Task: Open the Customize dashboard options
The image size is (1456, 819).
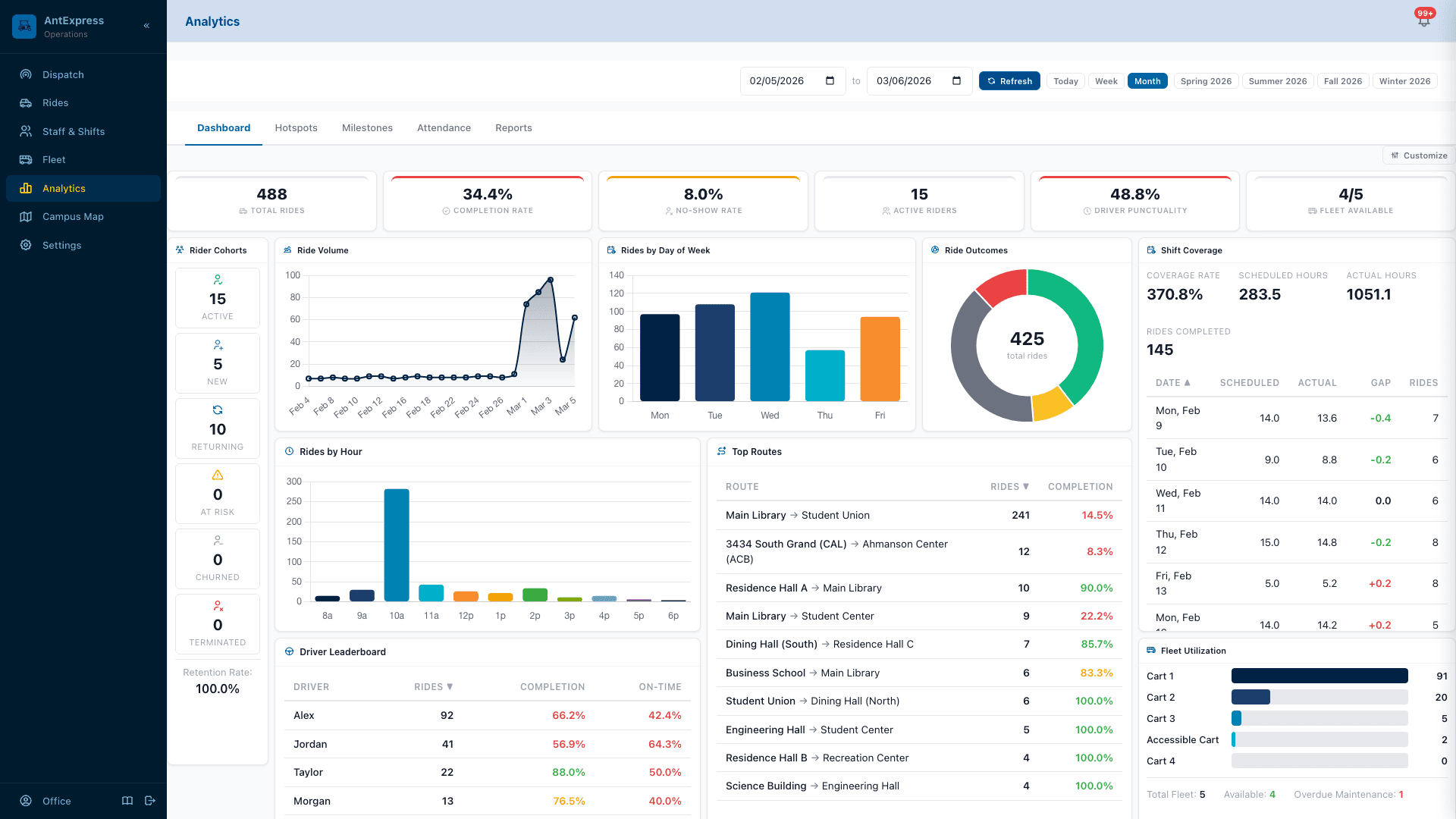Action: pyautogui.click(x=1419, y=155)
